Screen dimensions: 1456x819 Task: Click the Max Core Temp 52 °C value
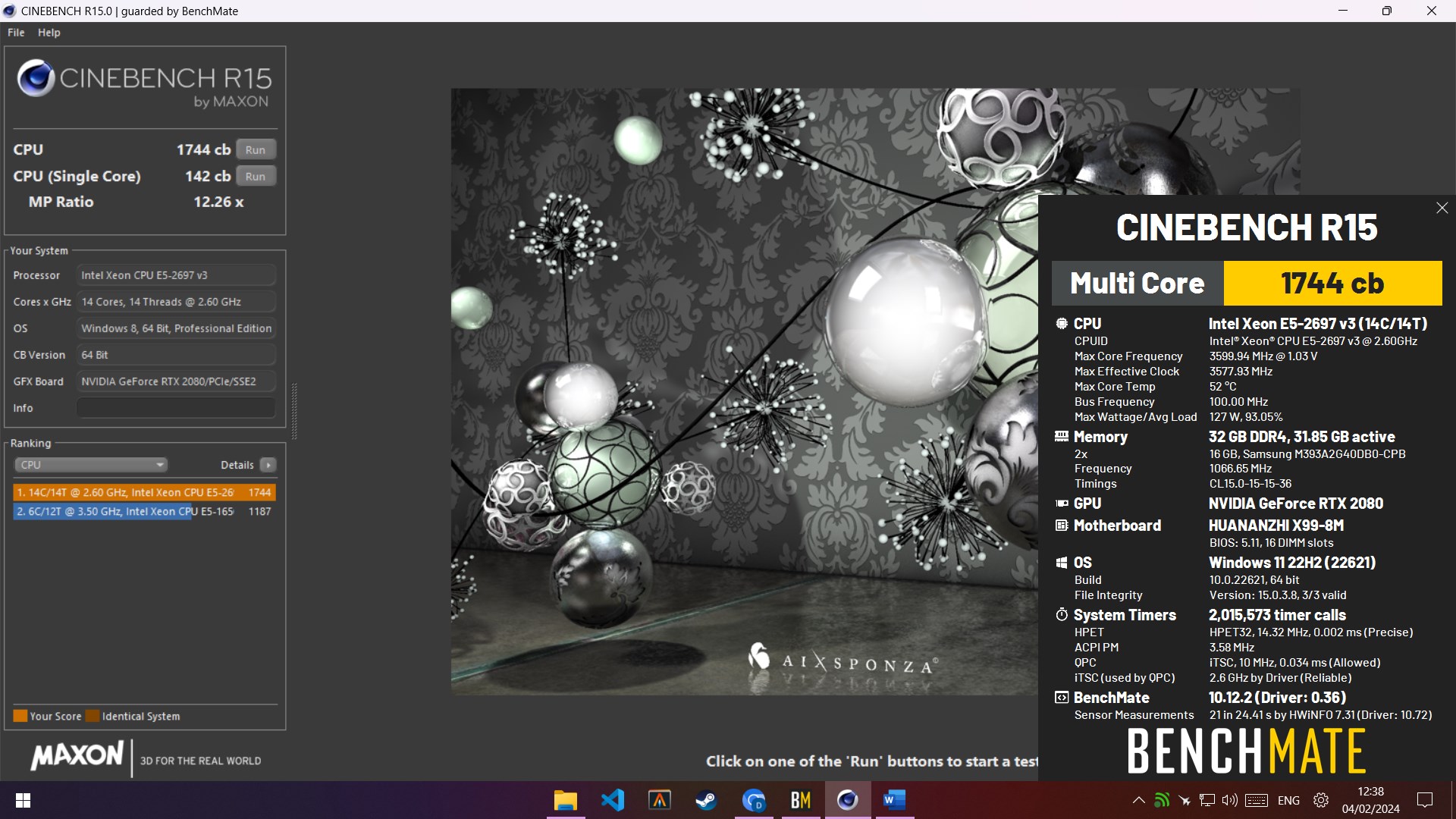1222,387
